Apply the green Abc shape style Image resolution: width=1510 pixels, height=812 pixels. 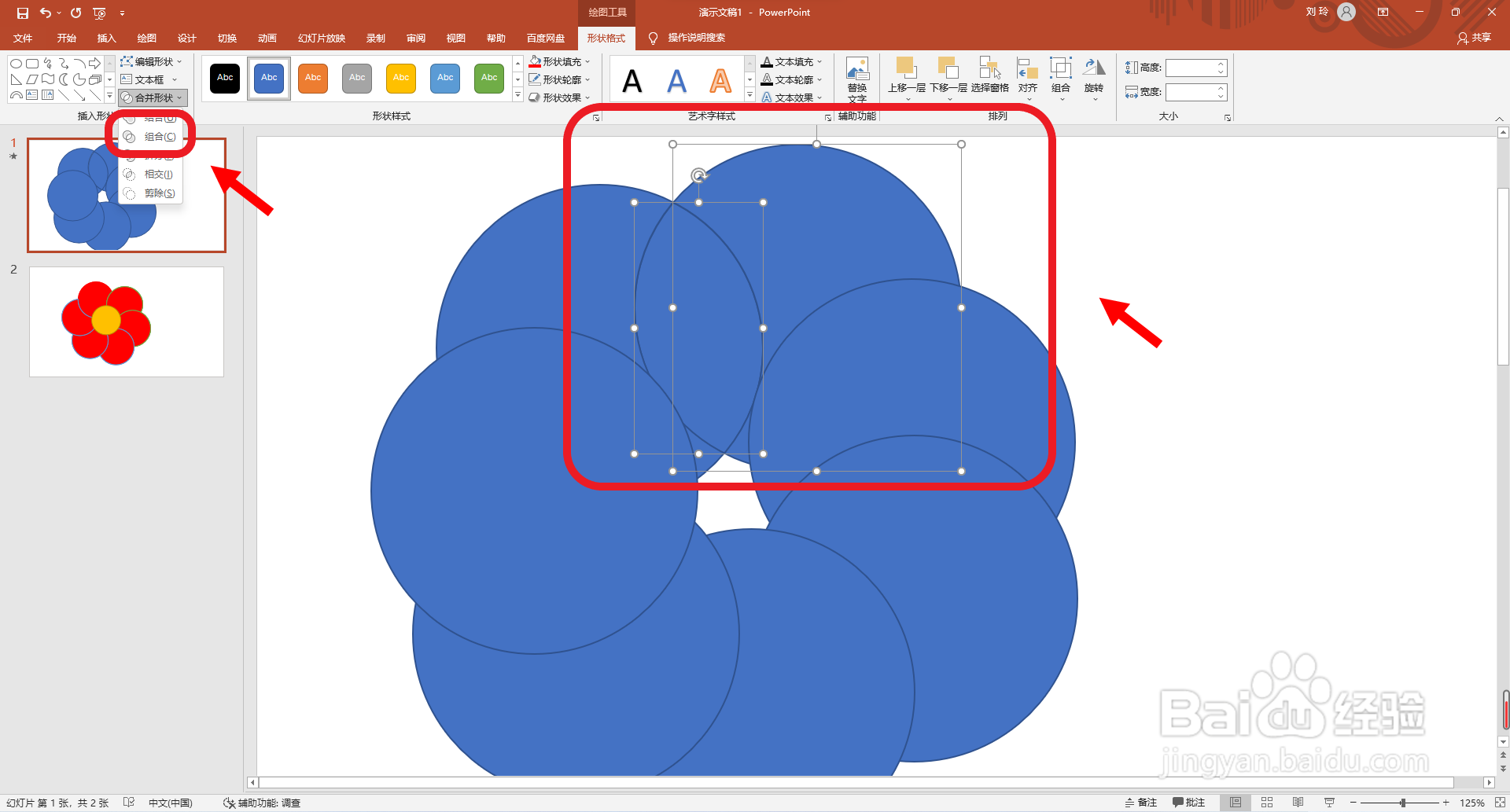[489, 78]
